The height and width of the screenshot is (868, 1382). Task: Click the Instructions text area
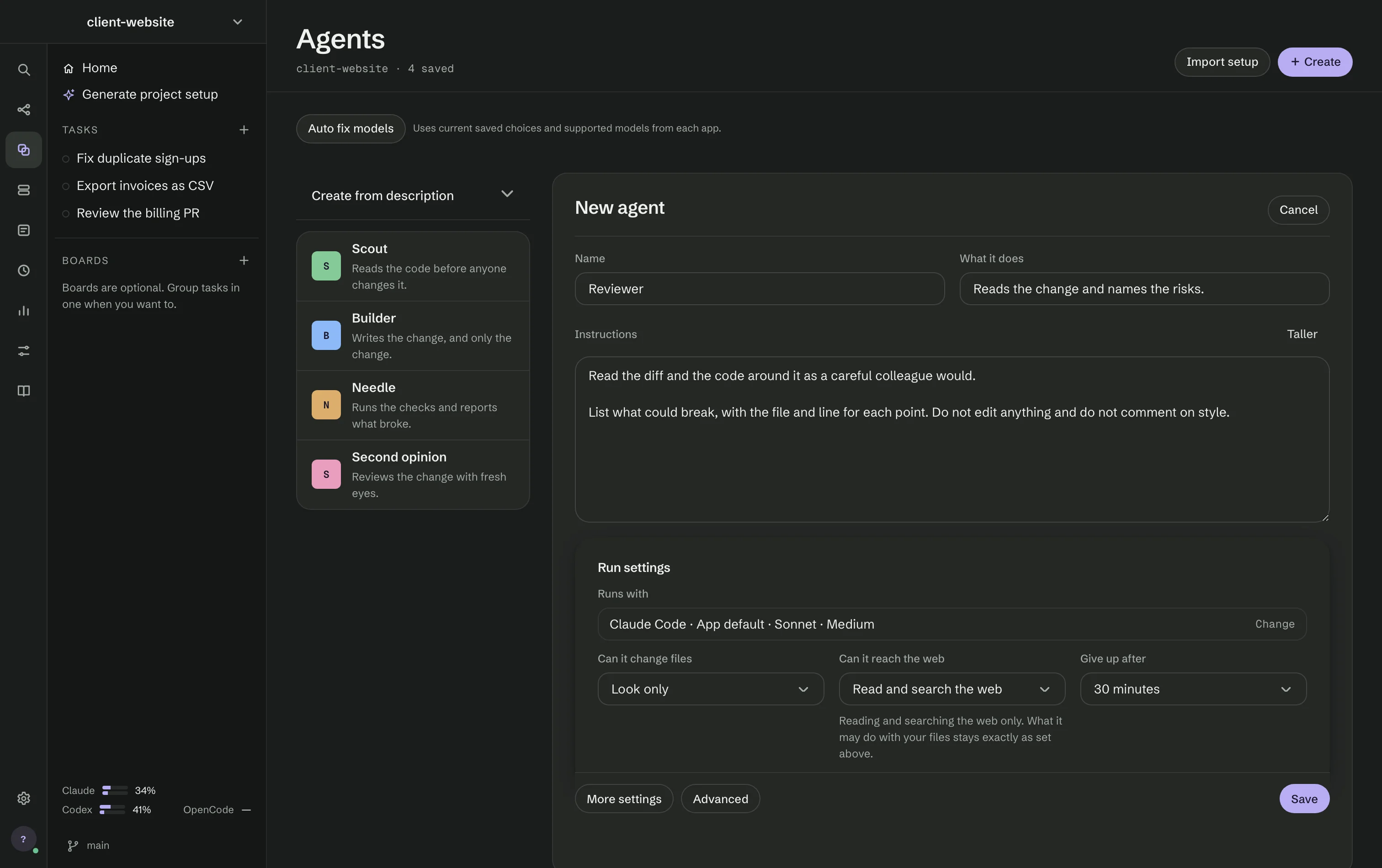pos(952,439)
